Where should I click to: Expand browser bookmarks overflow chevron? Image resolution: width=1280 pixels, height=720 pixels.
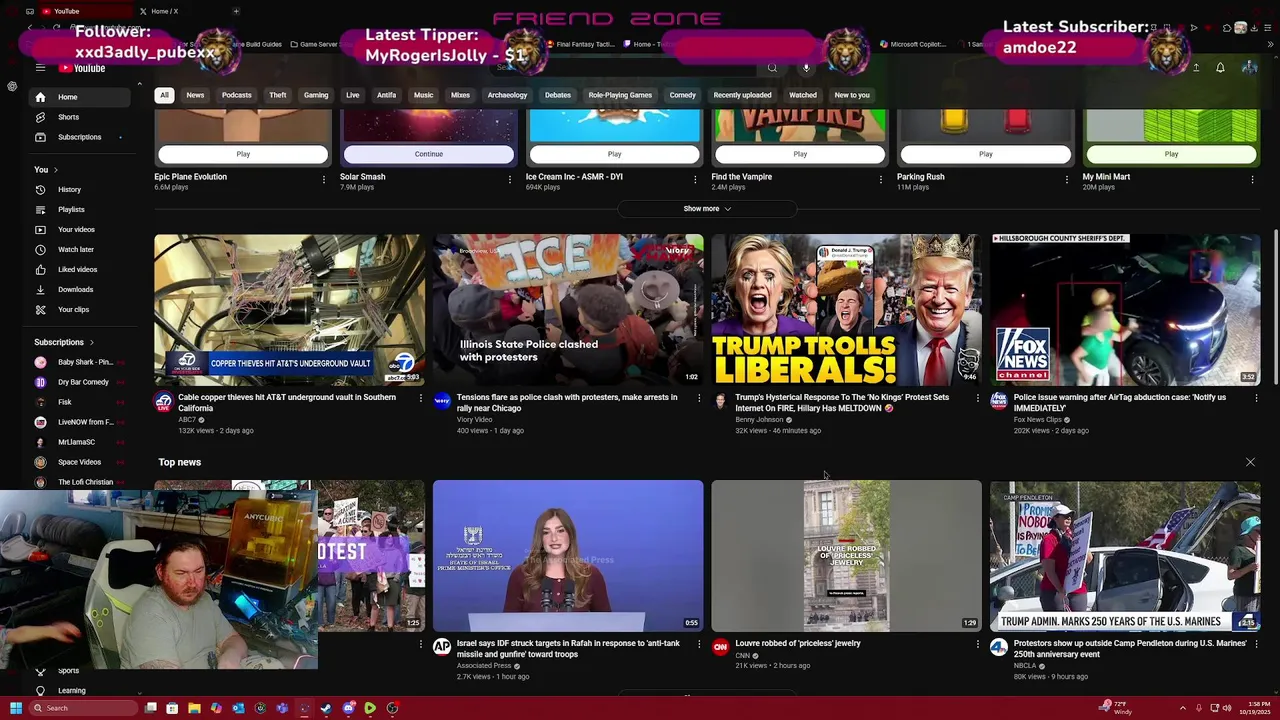pos(1270,44)
